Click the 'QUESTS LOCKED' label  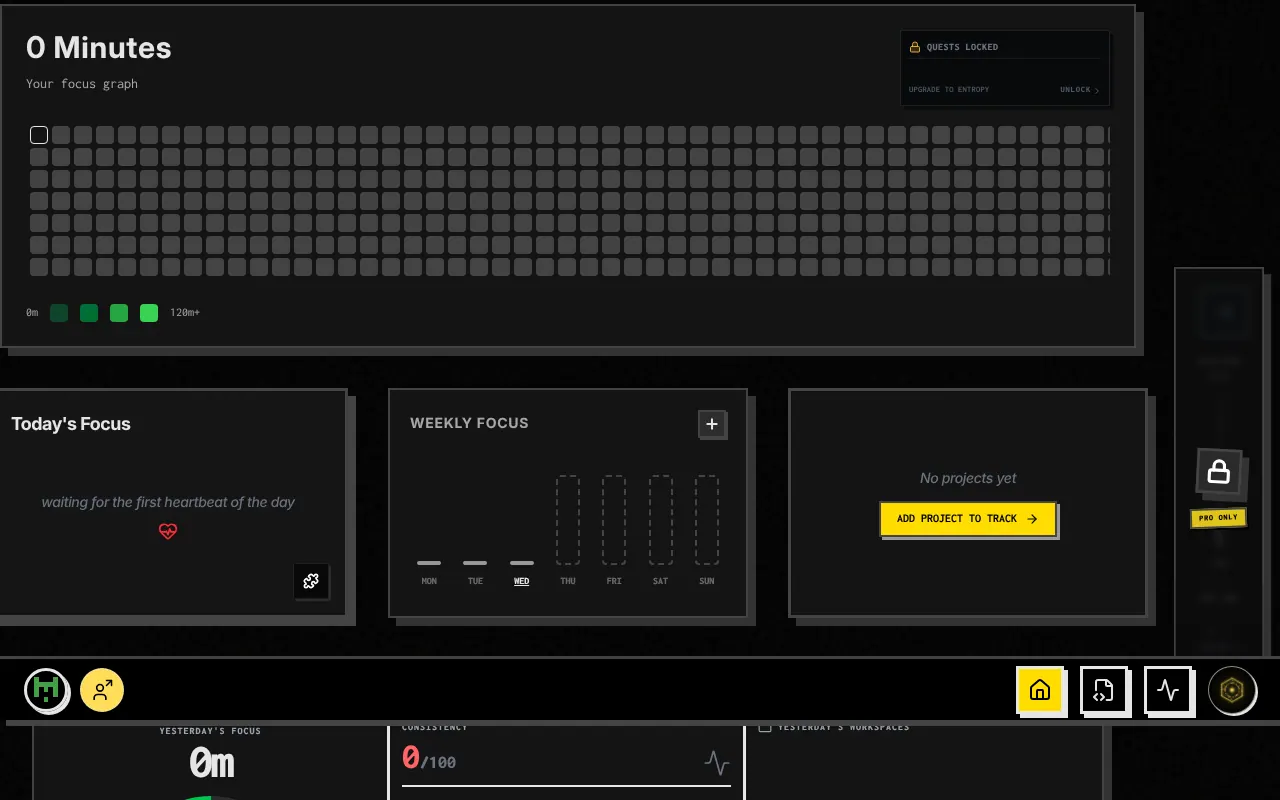pyautogui.click(x=962, y=47)
